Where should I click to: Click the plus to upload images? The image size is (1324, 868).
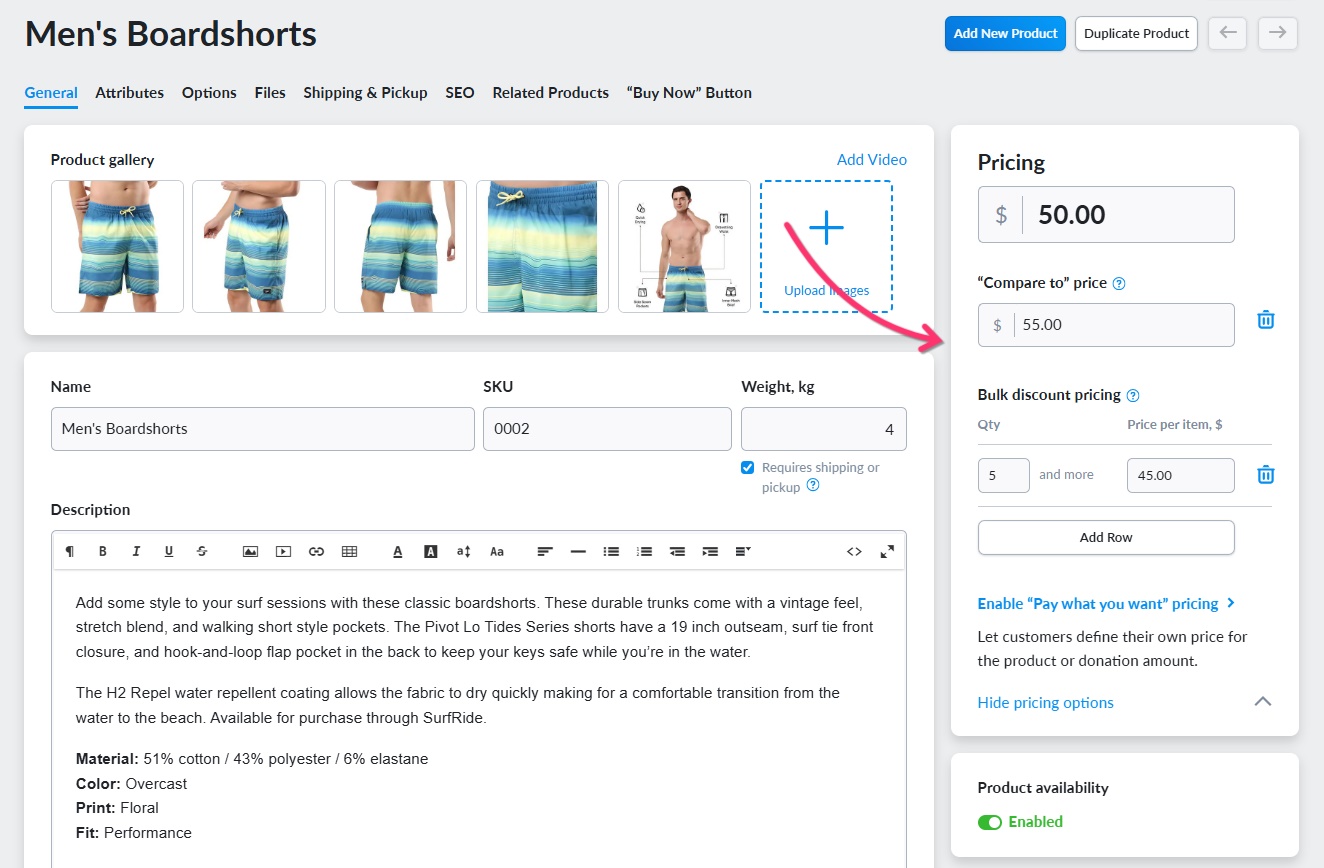tap(826, 228)
